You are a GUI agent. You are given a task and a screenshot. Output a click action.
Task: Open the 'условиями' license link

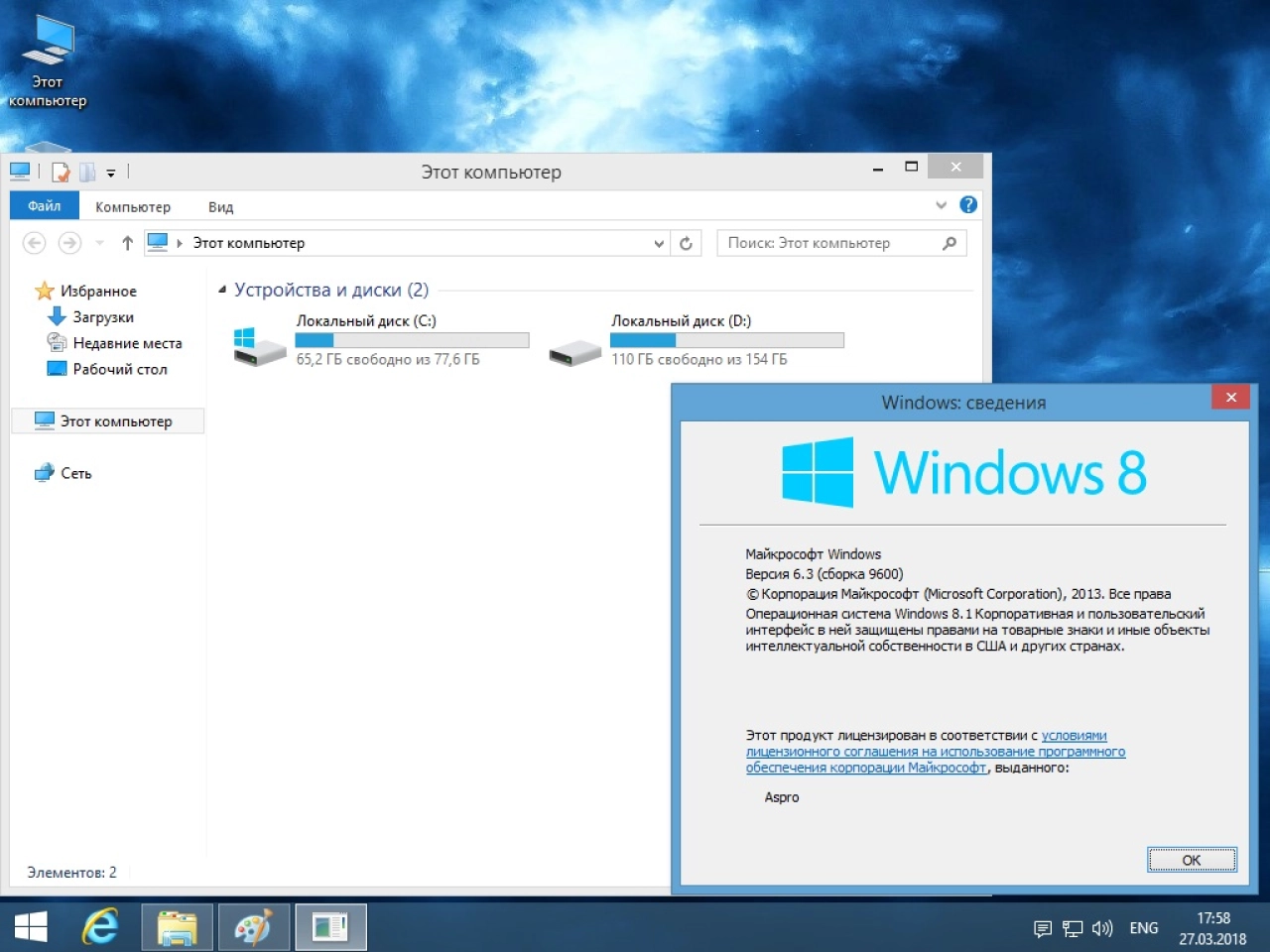pos(1075,736)
